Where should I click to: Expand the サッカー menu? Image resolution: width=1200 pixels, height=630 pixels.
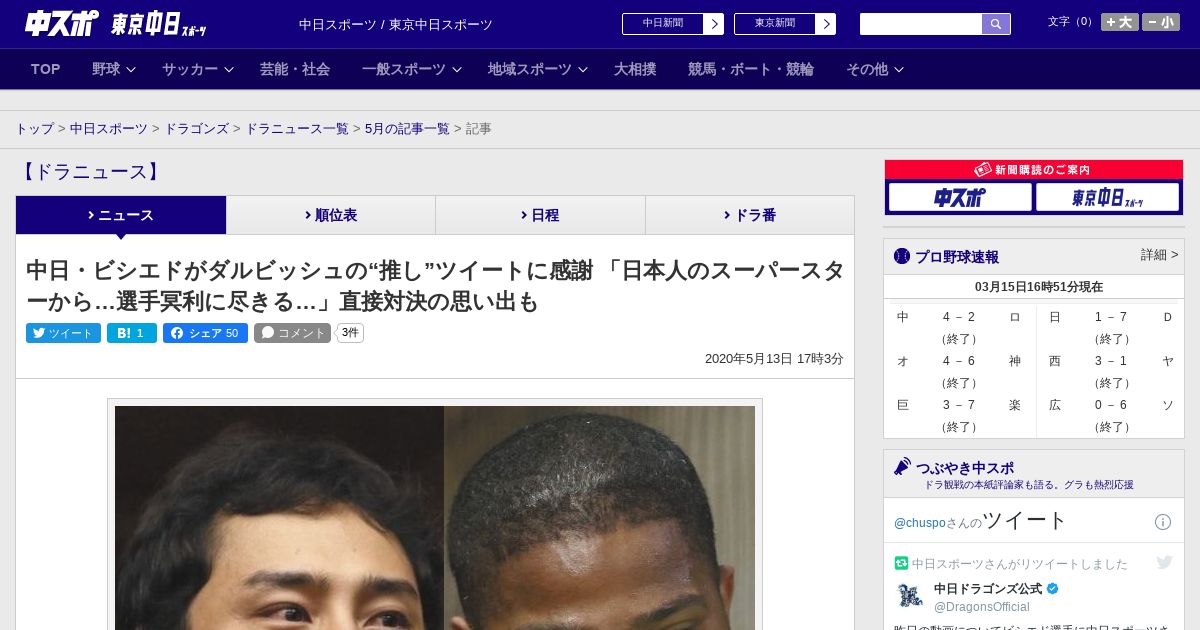tap(197, 69)
